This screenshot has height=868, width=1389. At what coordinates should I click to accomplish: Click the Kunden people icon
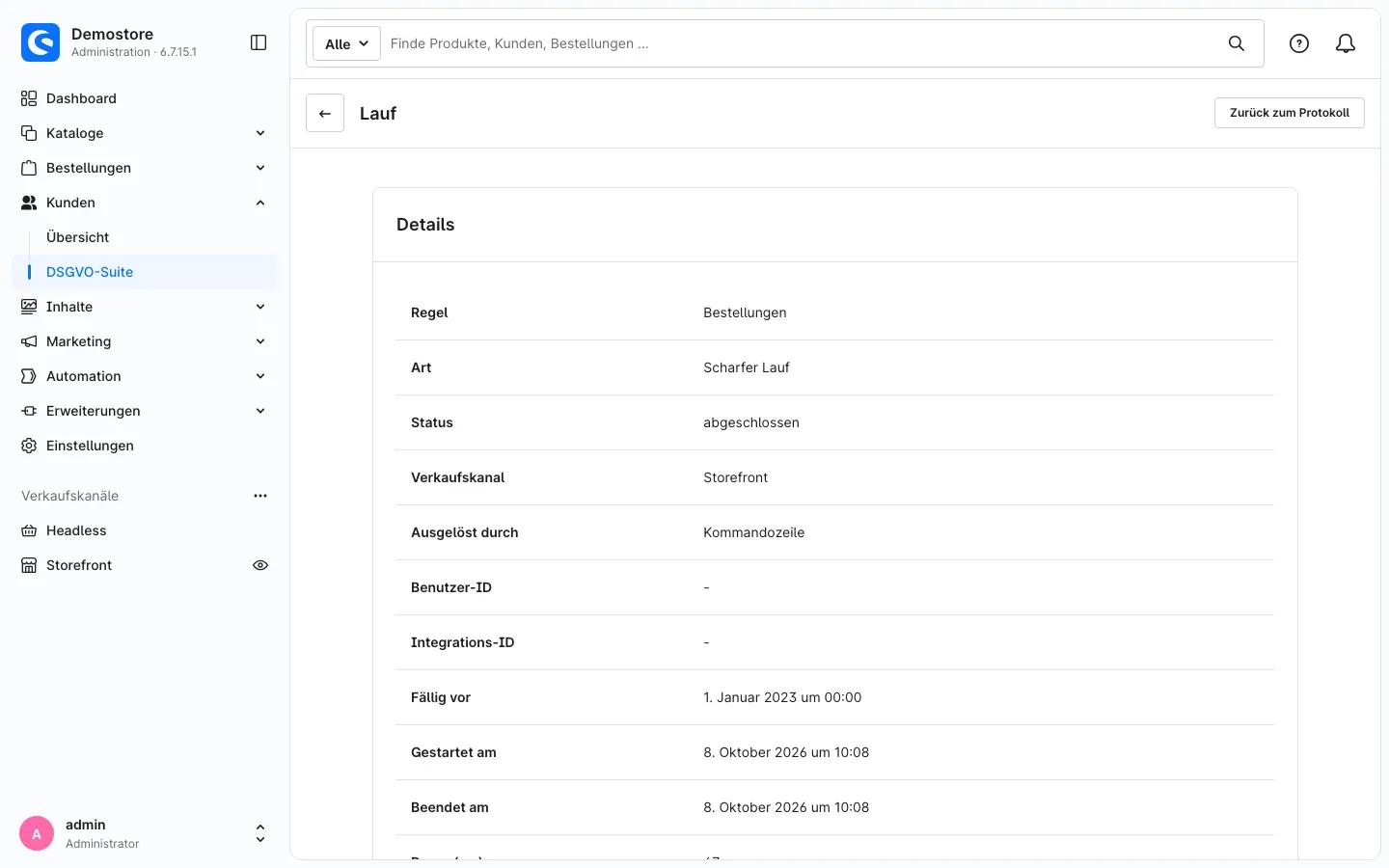pos(29,203)
